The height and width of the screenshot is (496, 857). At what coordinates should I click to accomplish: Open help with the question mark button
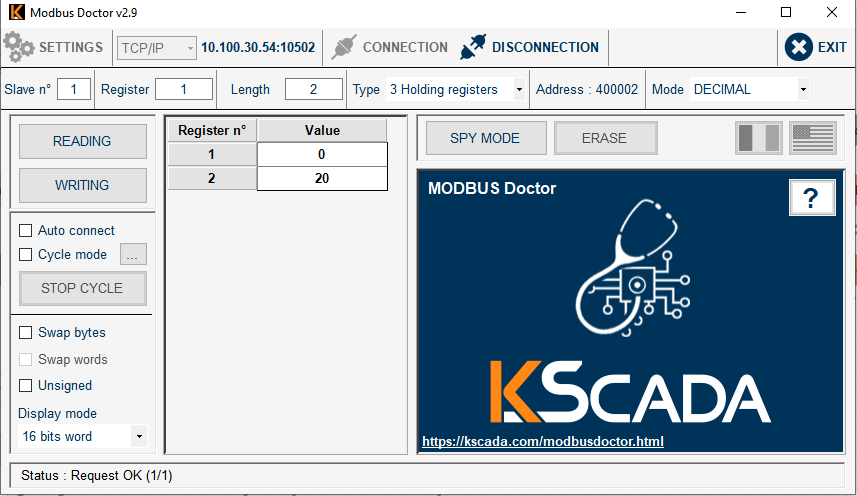(x=811, y=198)
